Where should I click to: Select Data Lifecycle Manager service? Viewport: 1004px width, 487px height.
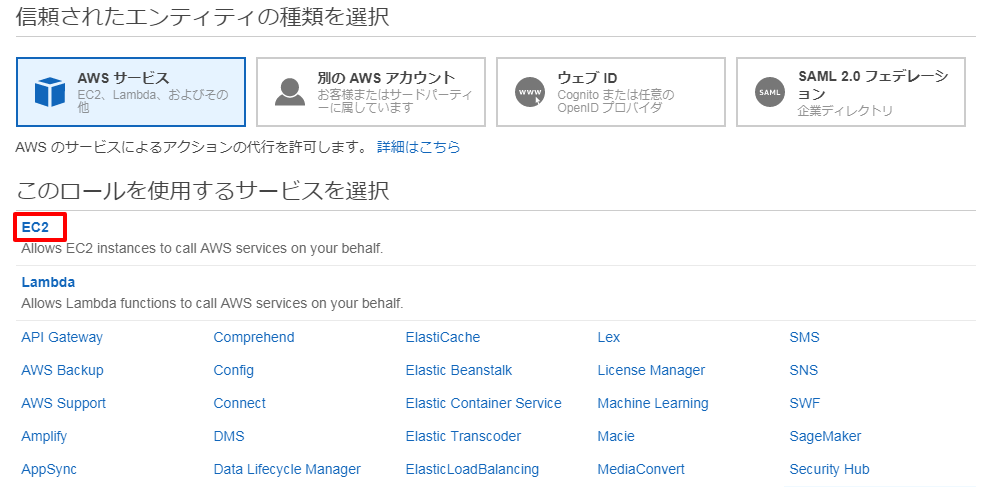[x=287, y=469]
